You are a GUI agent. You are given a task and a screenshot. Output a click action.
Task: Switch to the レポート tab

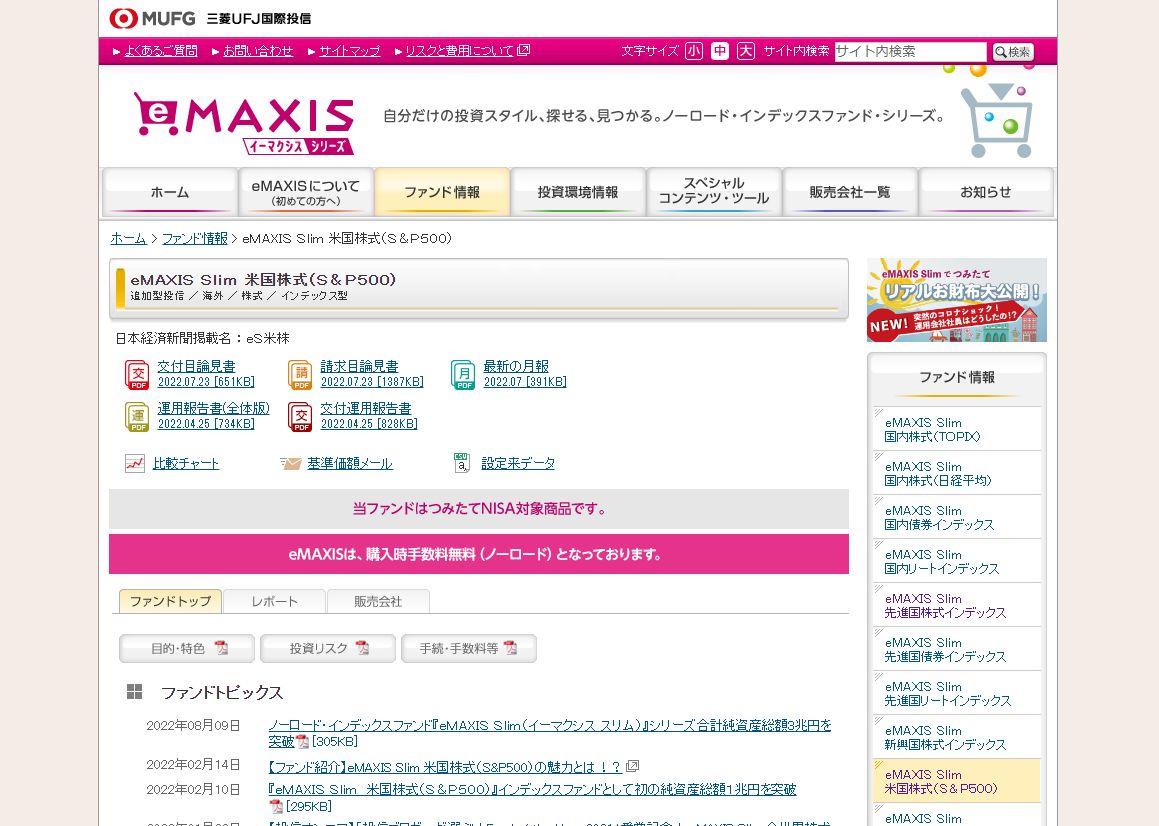(274, 601)
